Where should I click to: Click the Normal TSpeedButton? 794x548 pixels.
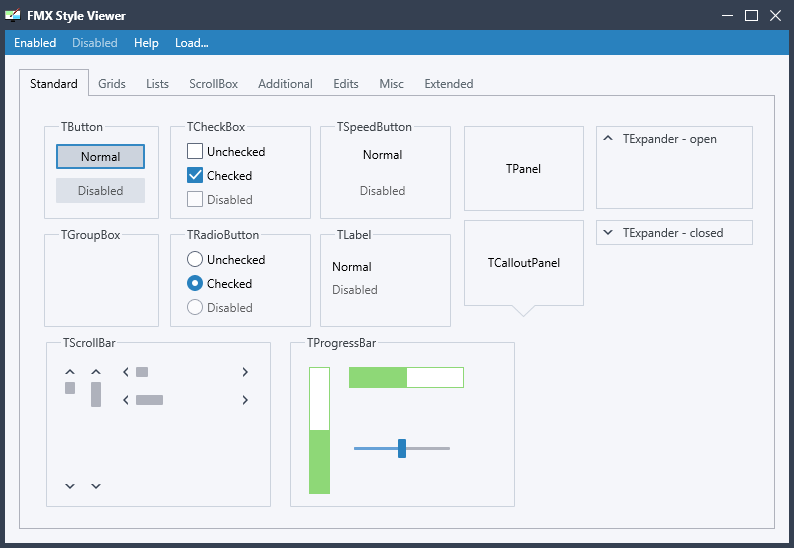click(383, 155)
